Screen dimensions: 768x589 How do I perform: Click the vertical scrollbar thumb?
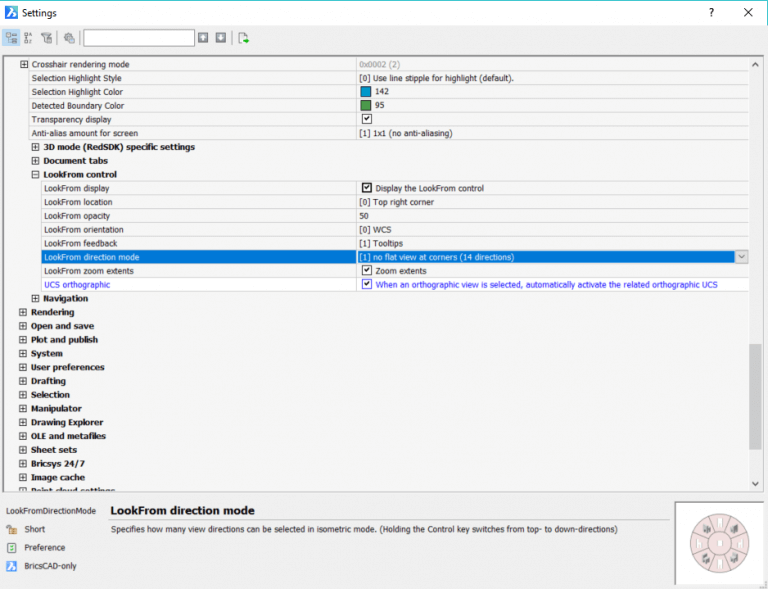click(755, 397)
